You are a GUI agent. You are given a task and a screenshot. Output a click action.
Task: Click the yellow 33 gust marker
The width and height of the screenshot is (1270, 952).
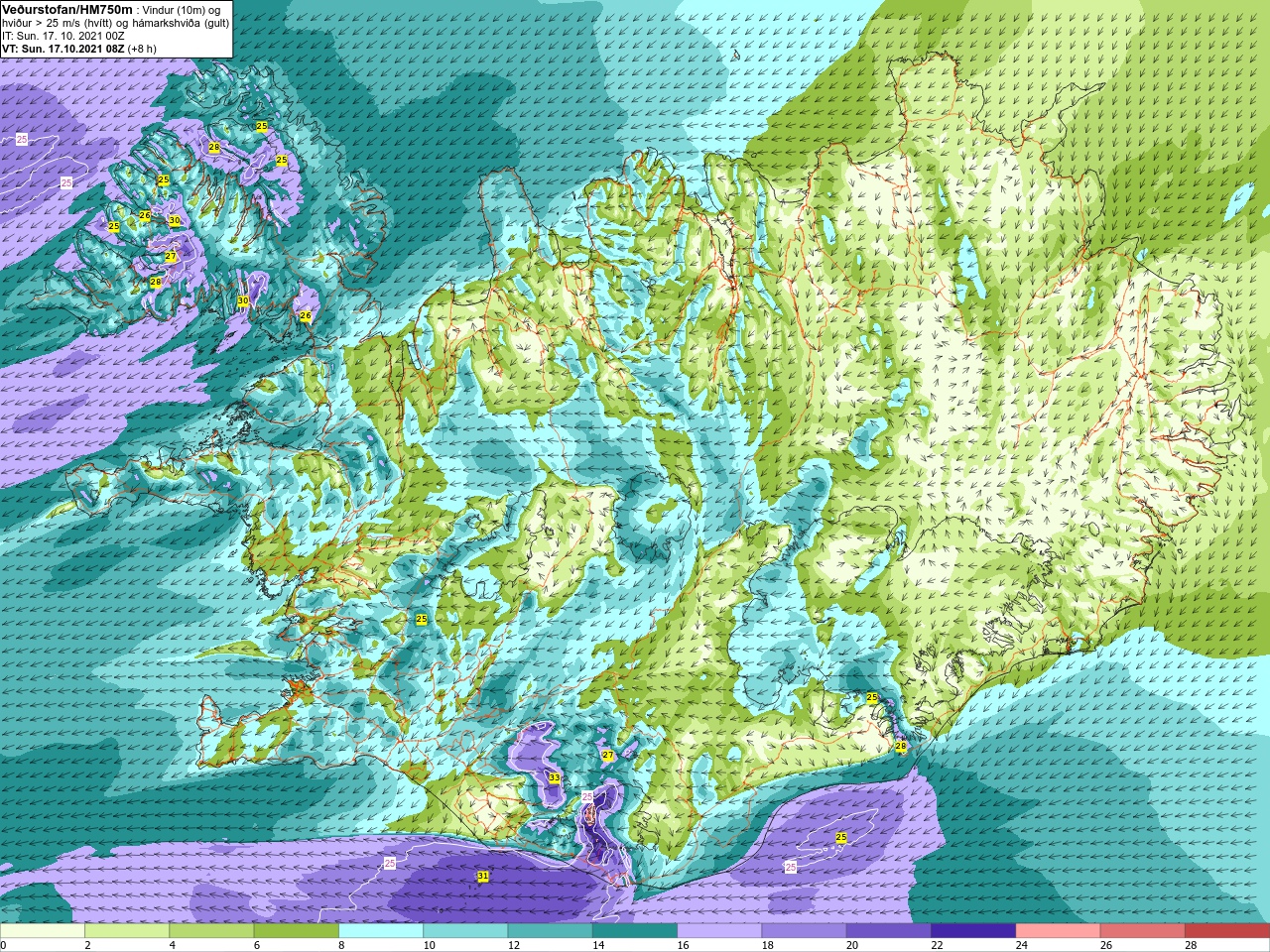[554, 778]
